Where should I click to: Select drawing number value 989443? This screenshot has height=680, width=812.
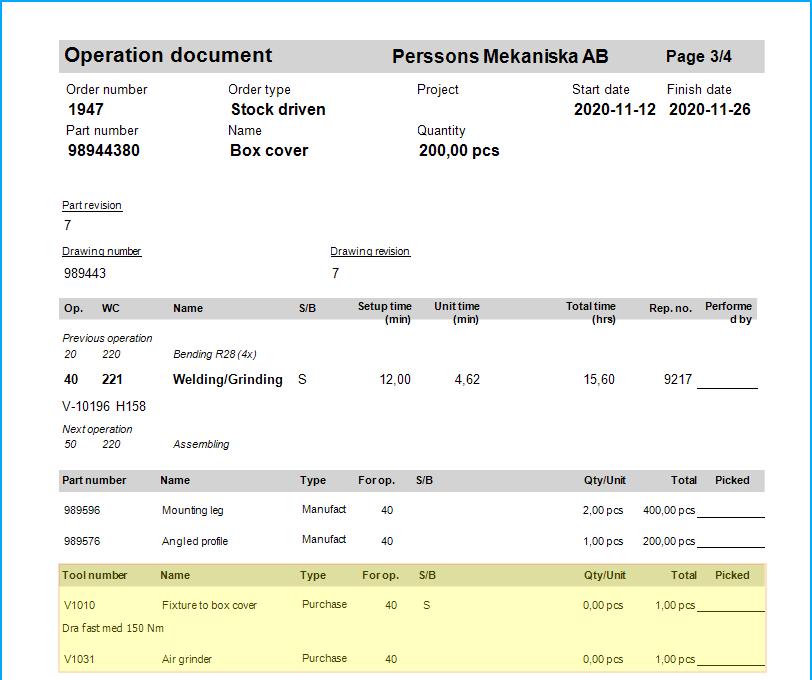(x=85, y=273)
